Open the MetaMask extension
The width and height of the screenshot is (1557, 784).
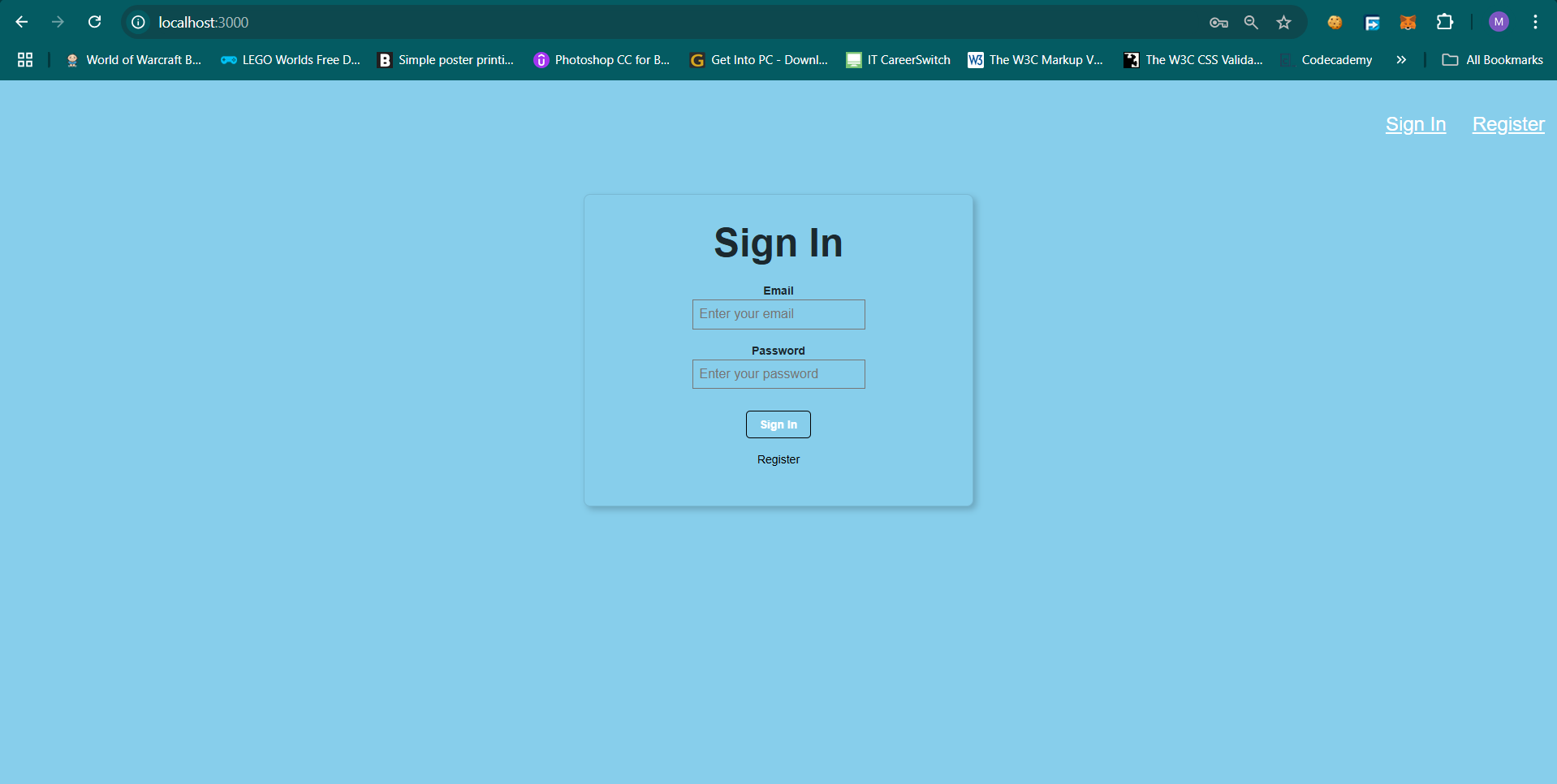[x=1408, y=22]
